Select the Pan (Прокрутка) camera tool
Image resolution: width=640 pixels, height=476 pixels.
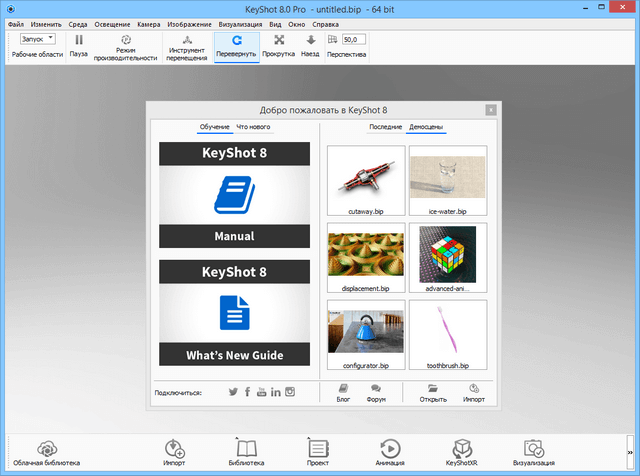278,41
